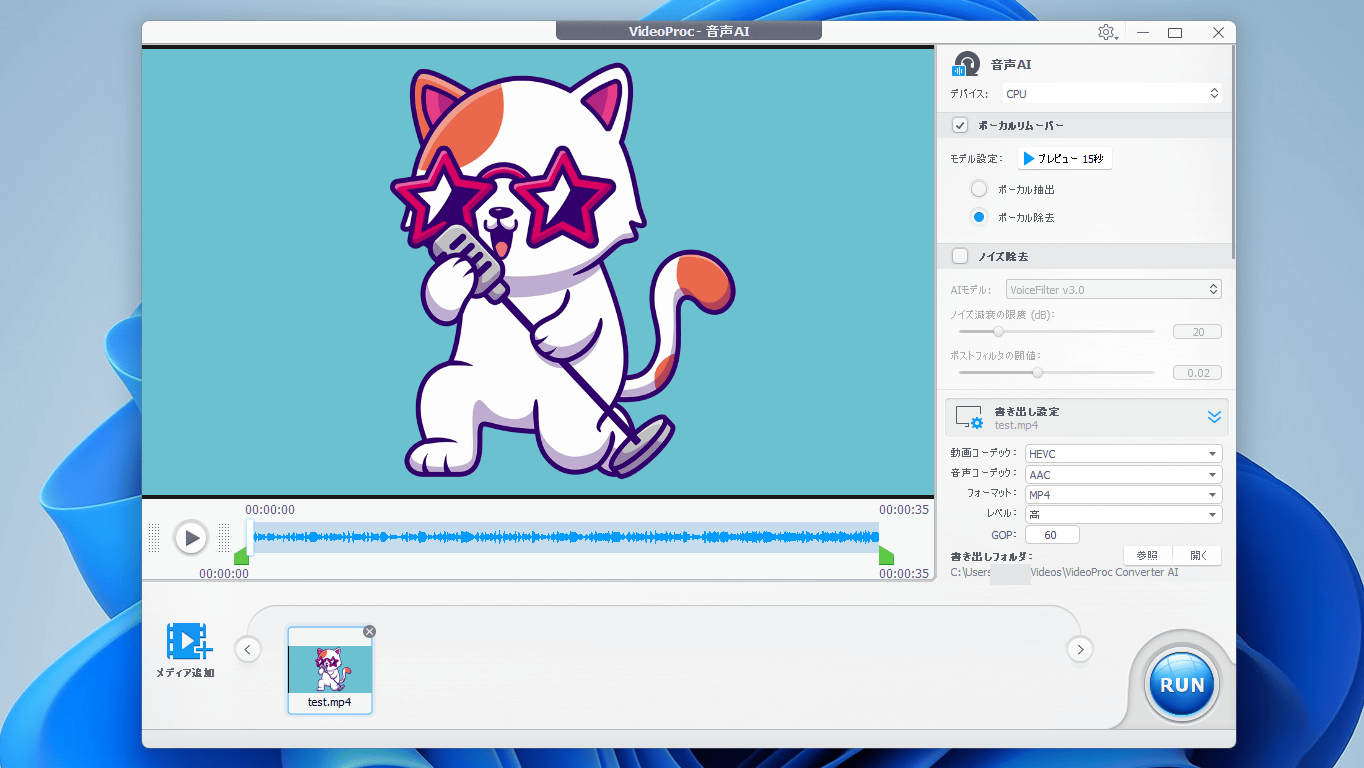Open the settings gear in title bar
Viewport: 1364px width, 768px height.
coord(1106,33)
